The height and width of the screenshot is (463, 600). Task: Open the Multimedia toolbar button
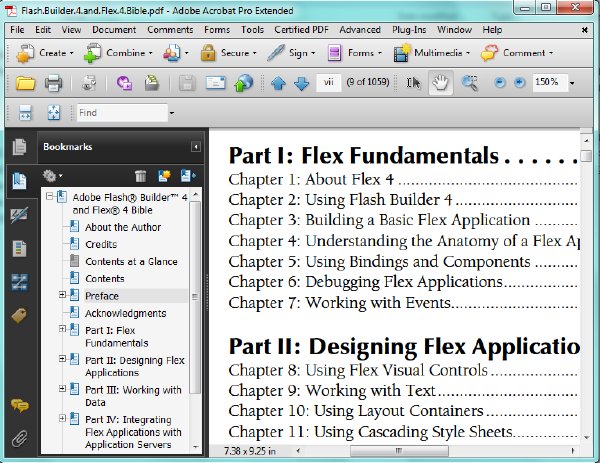click(432, 53)
